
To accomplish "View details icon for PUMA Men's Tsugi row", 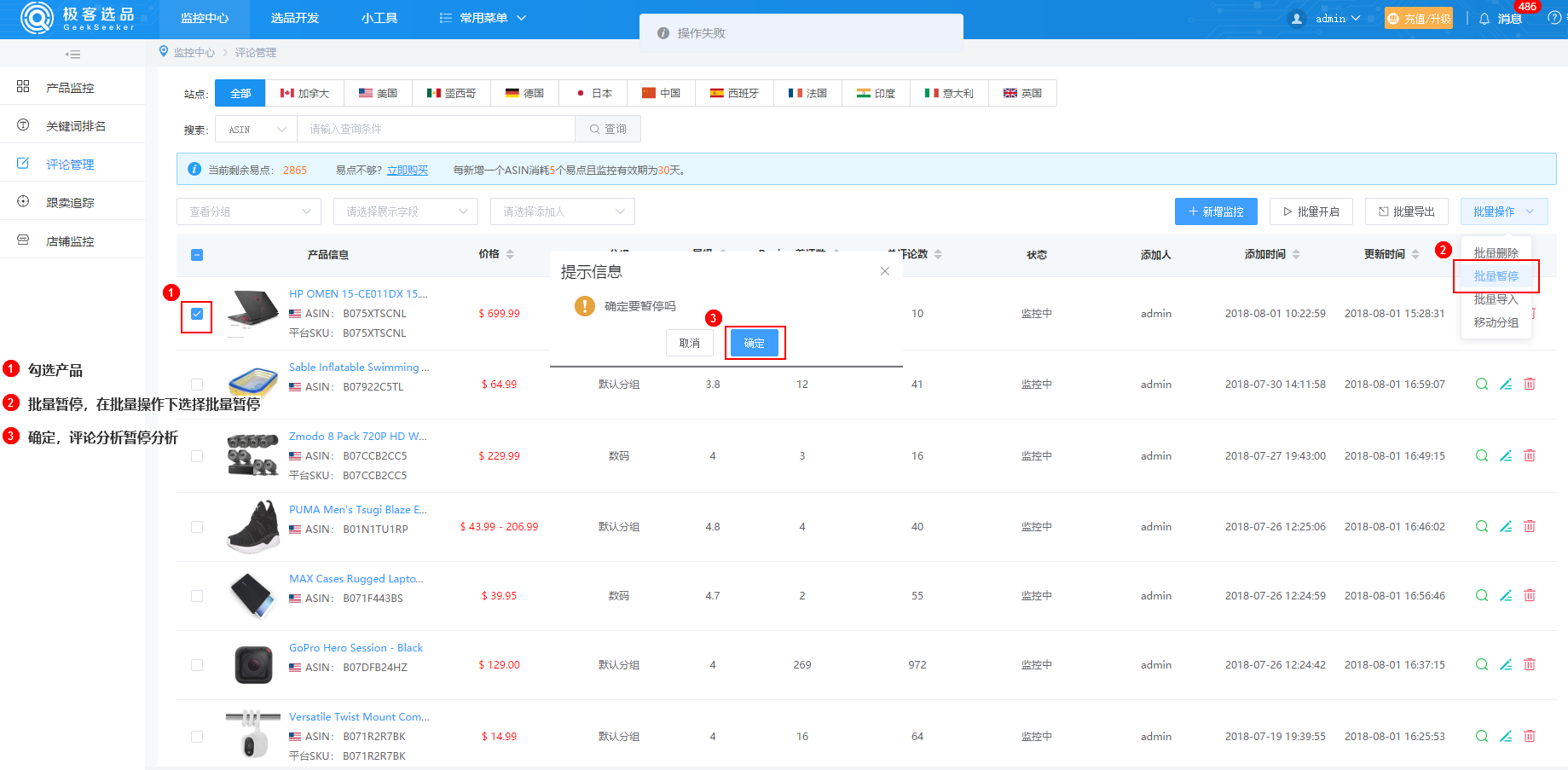I will click(1482, 526).
